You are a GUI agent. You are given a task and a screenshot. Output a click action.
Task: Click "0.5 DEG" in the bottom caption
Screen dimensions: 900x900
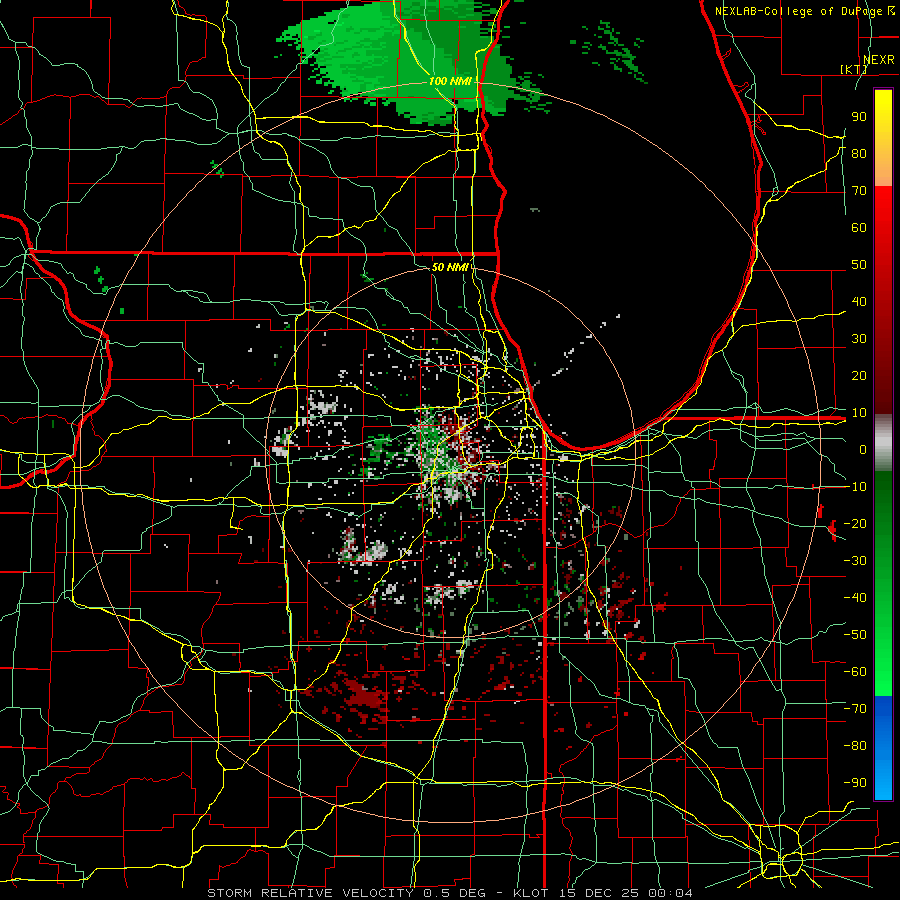click(x=454, y=893)
